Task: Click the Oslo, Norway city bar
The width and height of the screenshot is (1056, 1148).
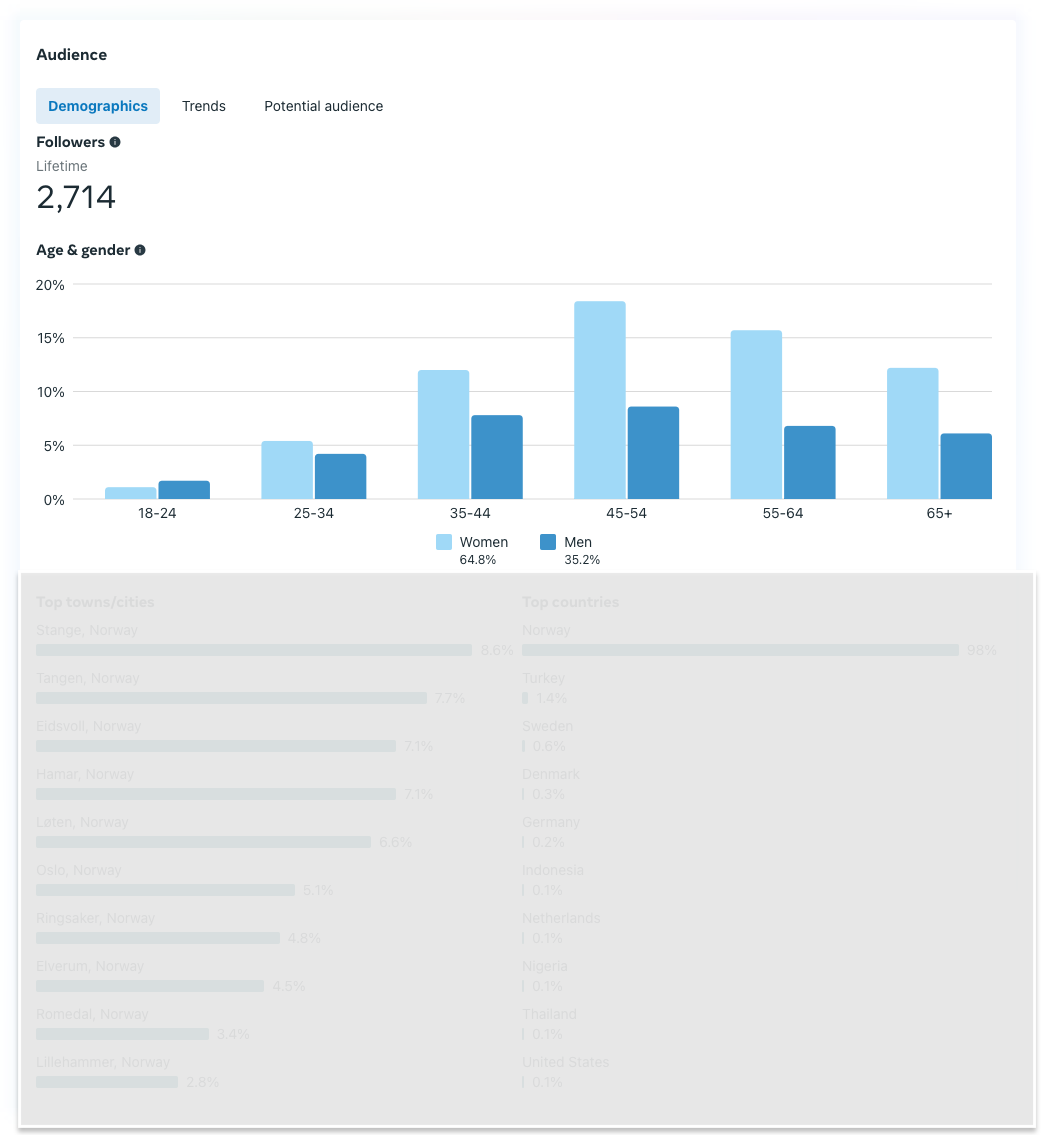Action: click(165, 890)
